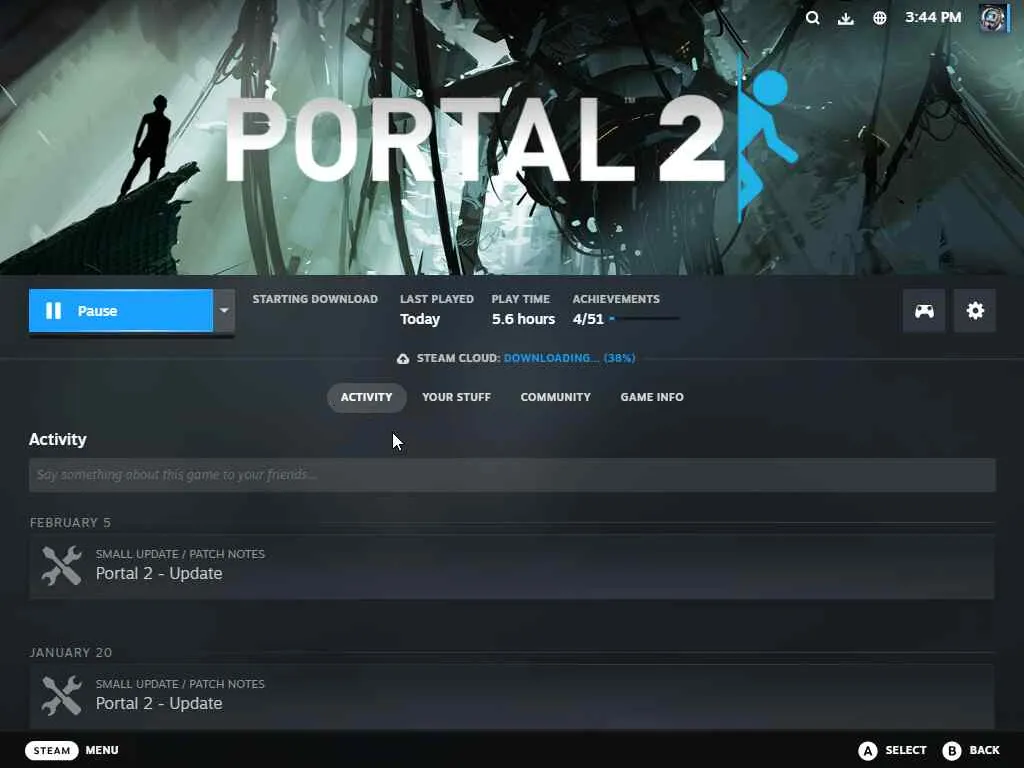Click the Starting Download status label
The image size is (1024, 768).
point(315,299)
